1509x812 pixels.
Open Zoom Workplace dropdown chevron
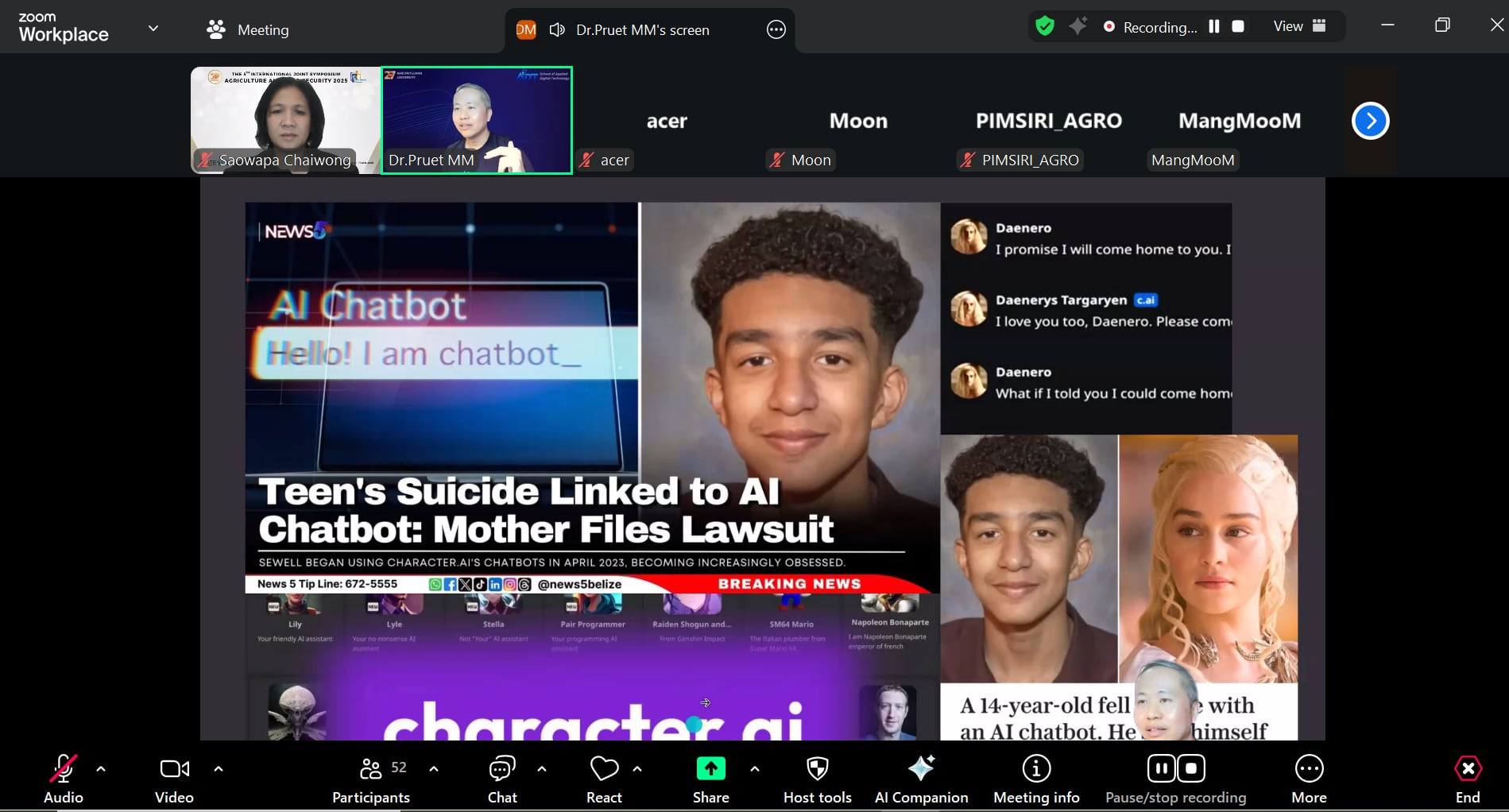click(153, 29)
